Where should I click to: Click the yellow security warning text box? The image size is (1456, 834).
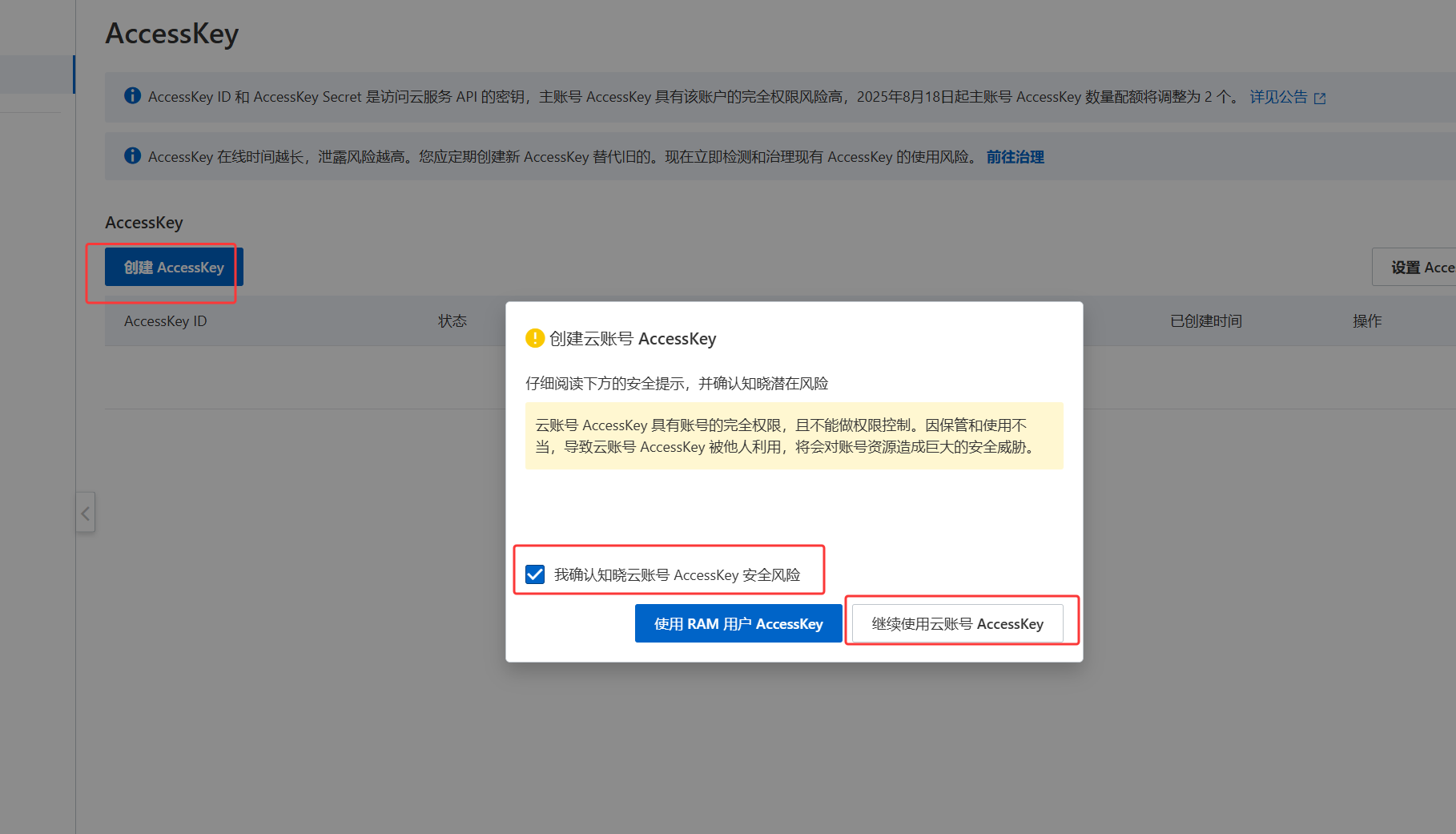coord(794,436)
